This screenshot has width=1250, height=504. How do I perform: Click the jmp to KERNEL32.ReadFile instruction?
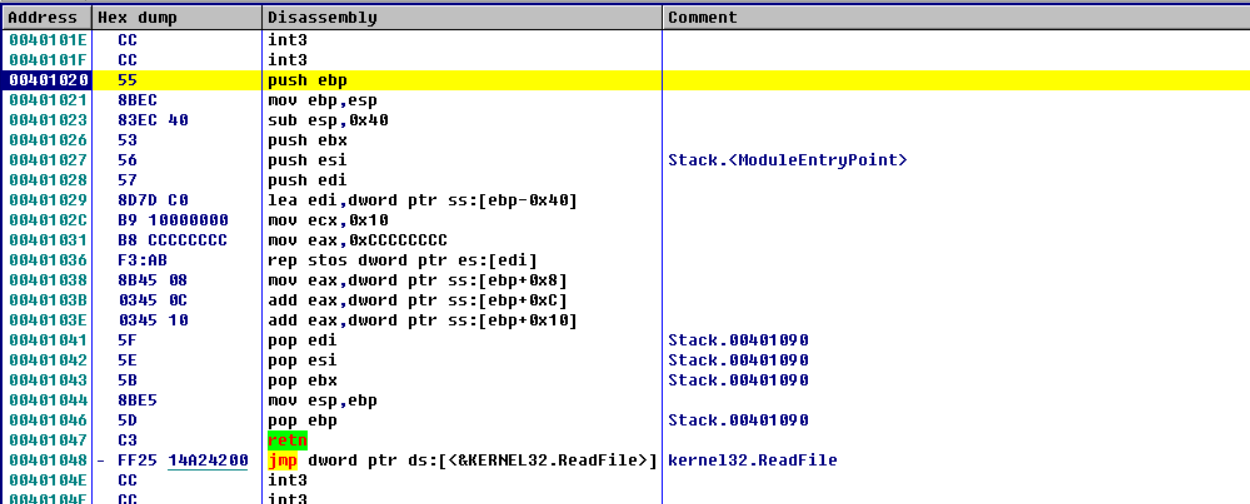click(462, 460)
